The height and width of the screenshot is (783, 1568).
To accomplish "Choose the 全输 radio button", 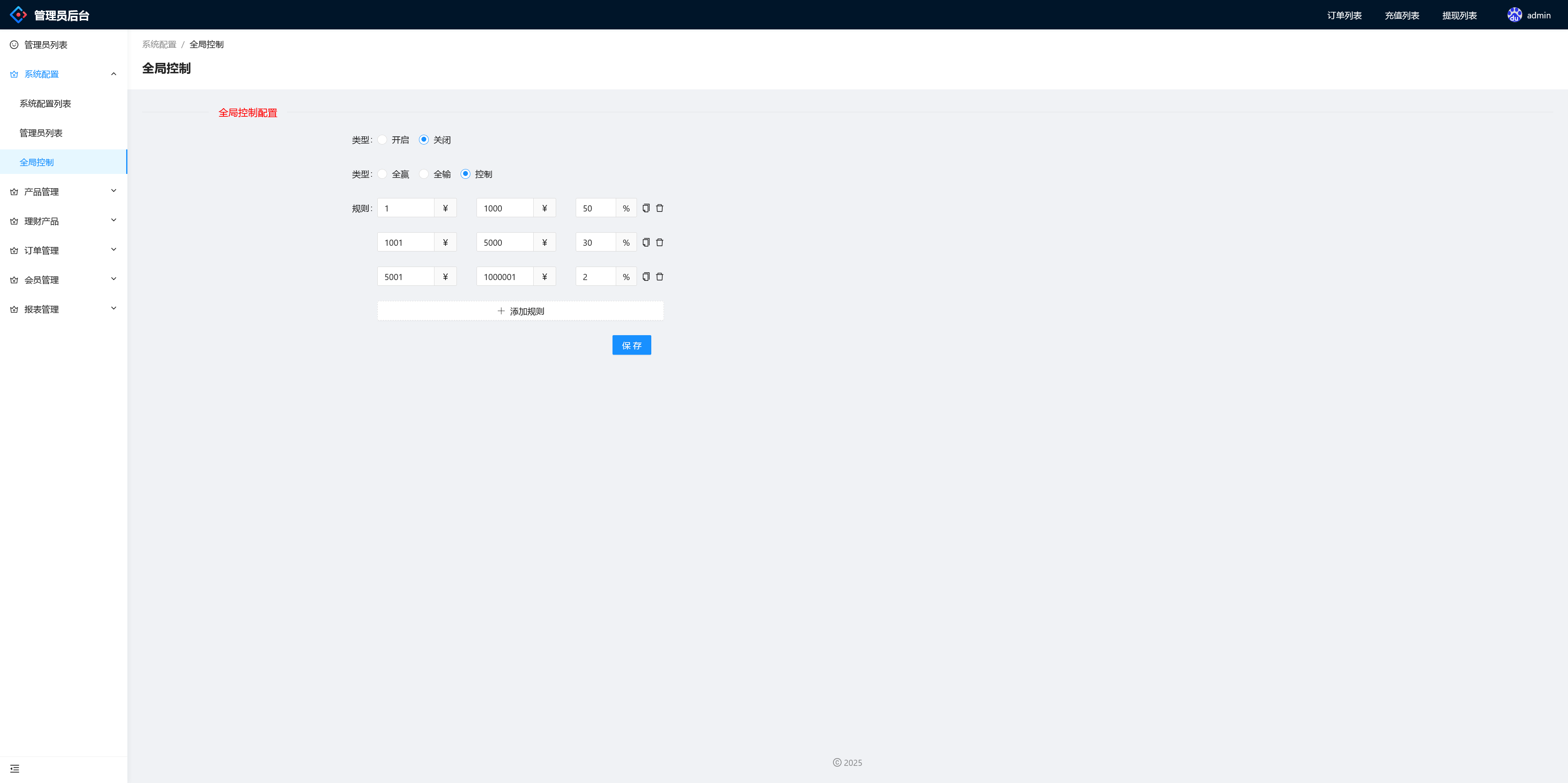I will [424, 174].
